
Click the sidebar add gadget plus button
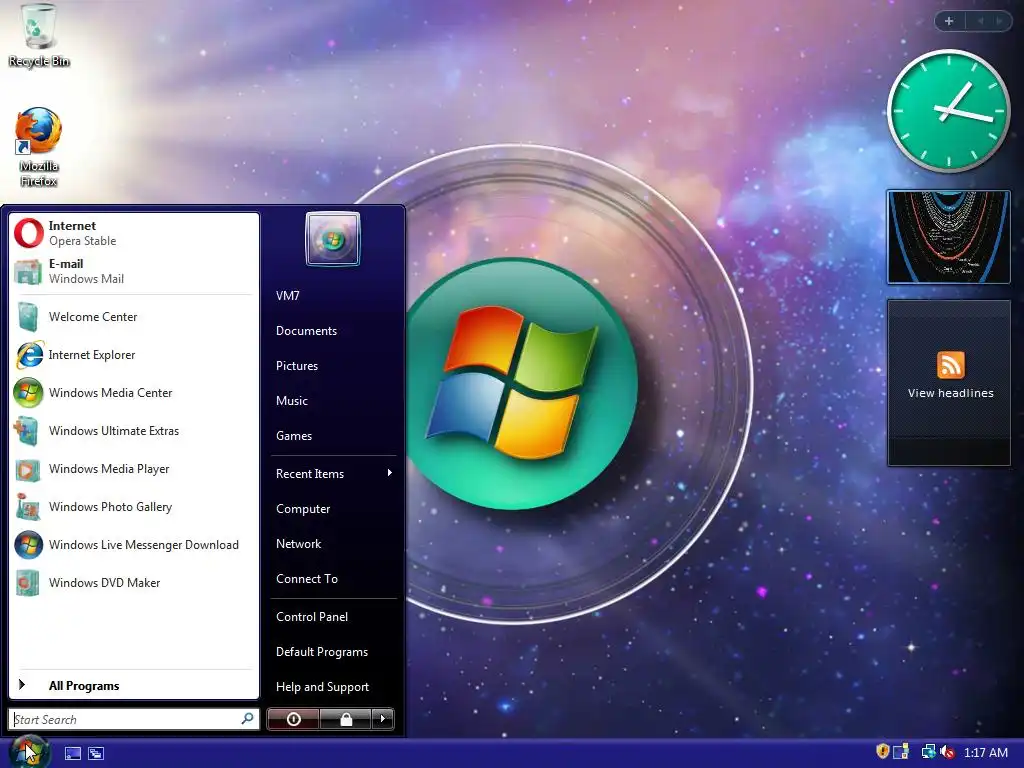click(949, 21)
